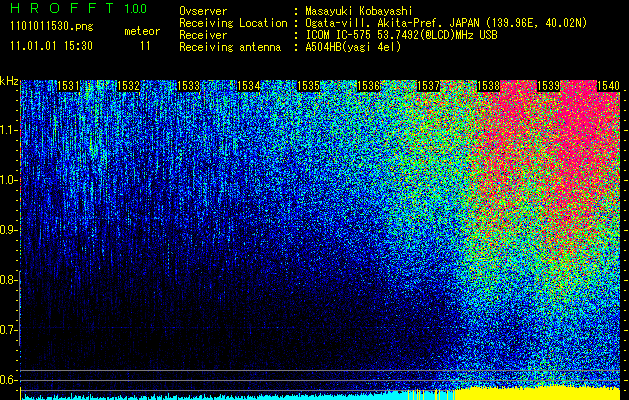Click the A504HB(yagi 4el) antenna text
This screenshot has height=400, width=629.
click(353, 47)
